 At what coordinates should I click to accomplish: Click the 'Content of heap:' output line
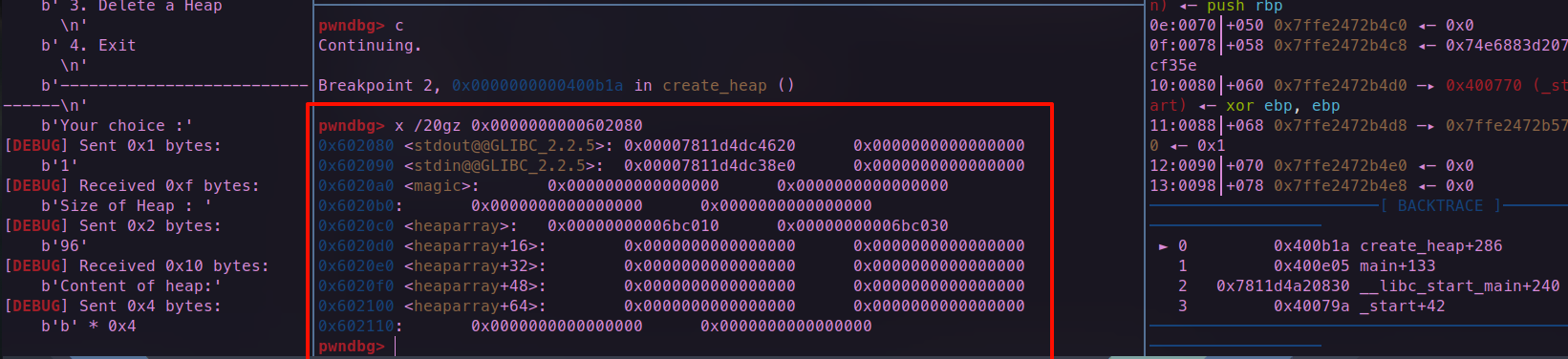point(132,285)
